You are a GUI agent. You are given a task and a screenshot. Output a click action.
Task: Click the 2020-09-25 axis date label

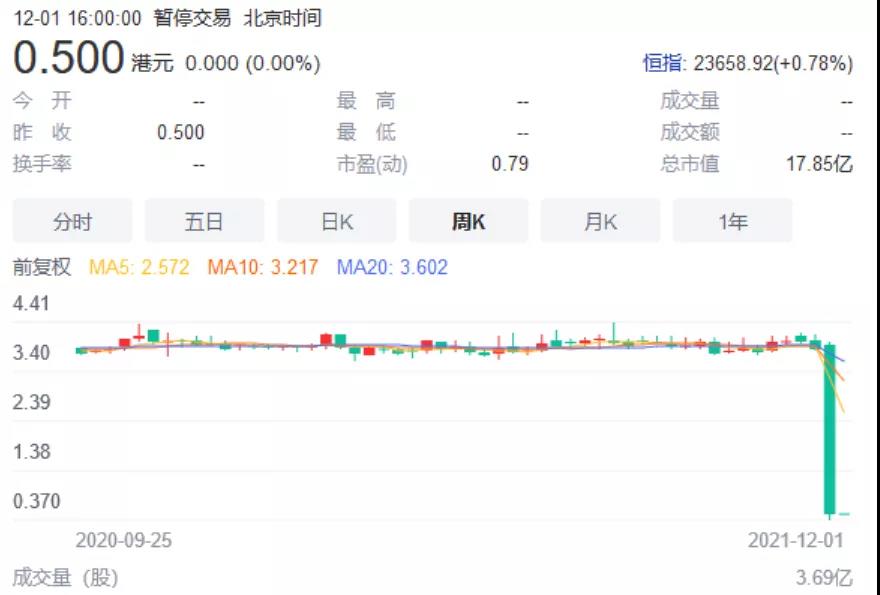[x=123, y=540]
